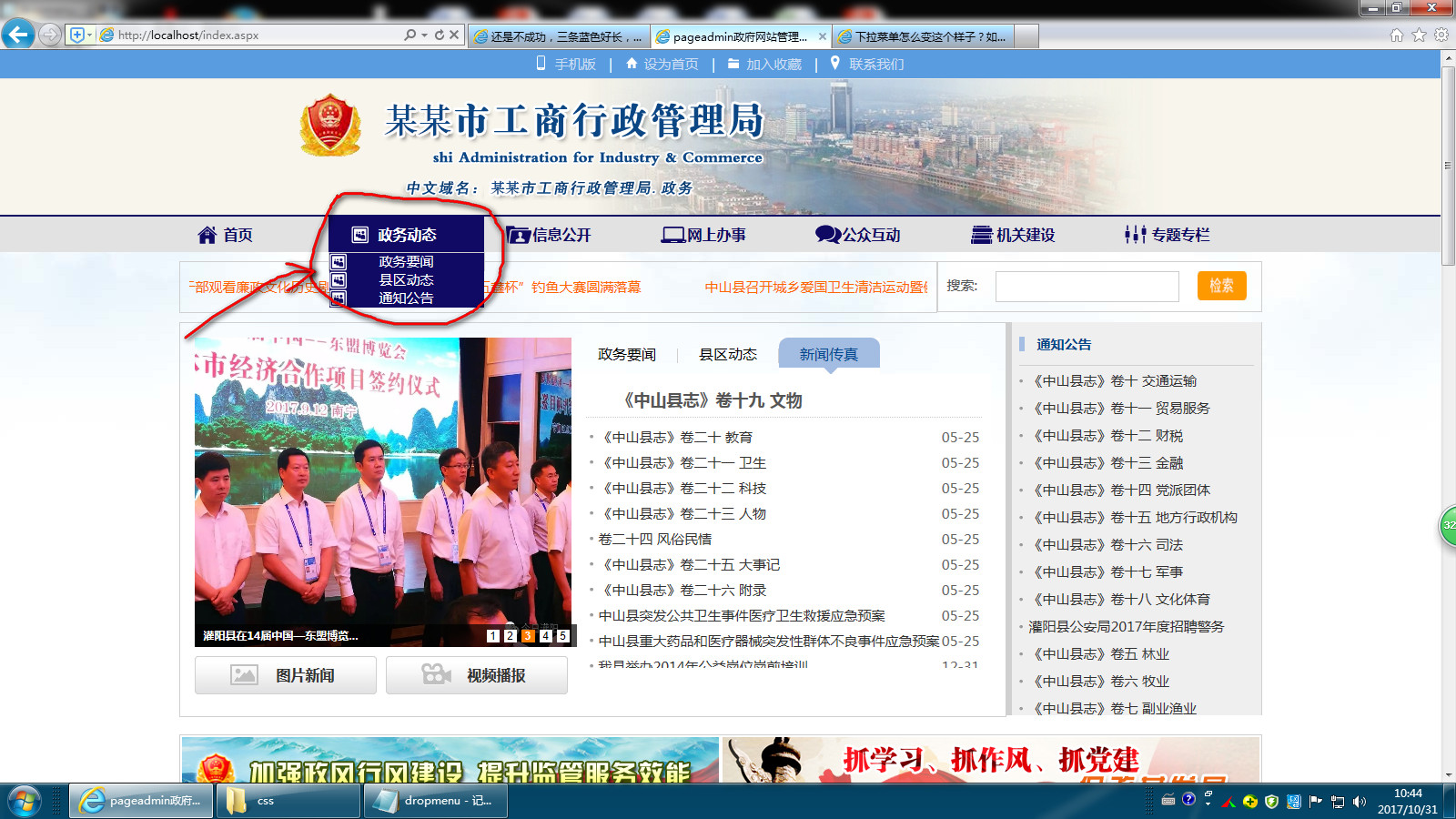The width and height of the screenshot is (1456, 819).
Task: Click browser forward arrow button
Action: (50, 35)
